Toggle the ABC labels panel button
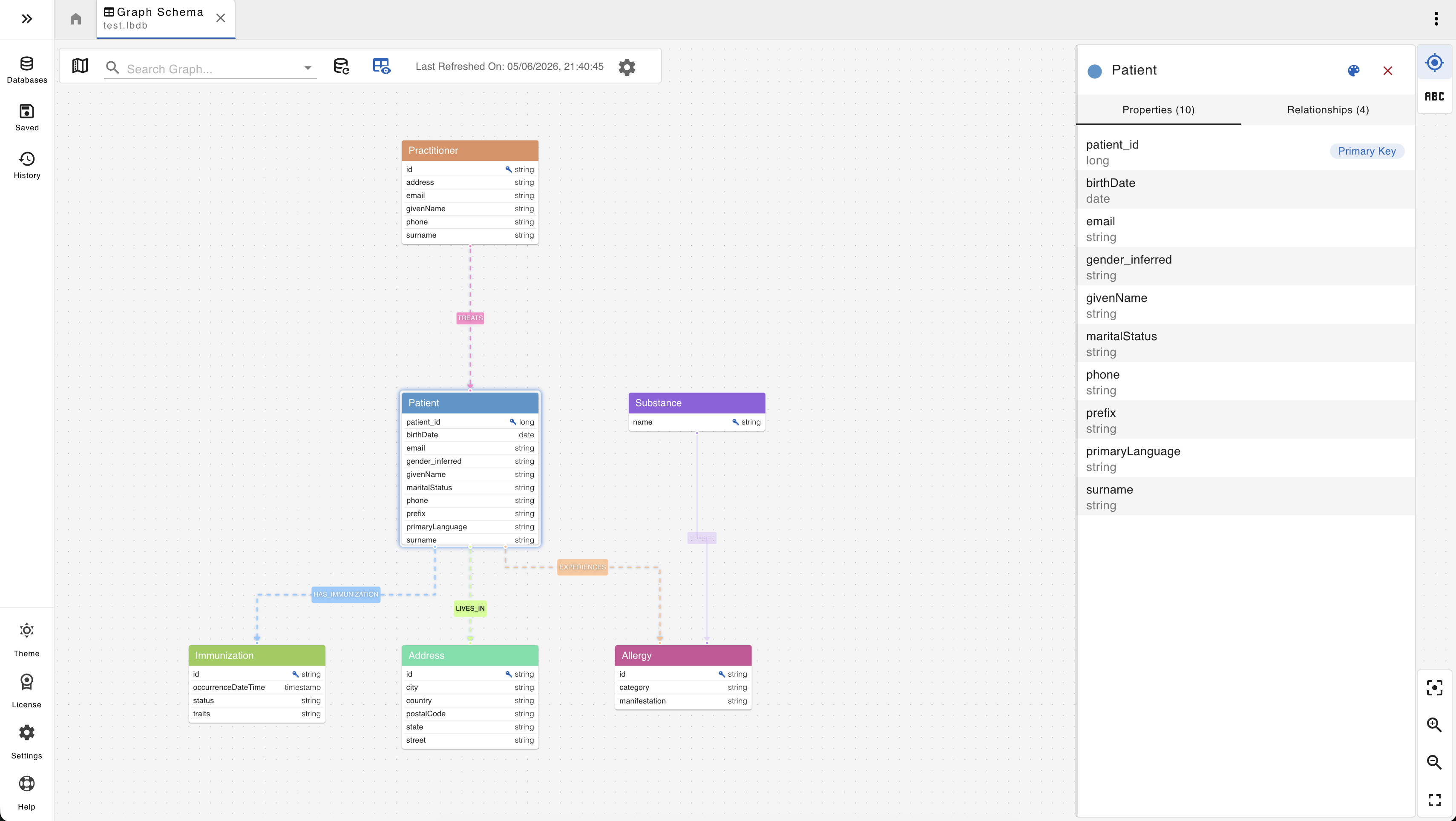 [1435, 97]
